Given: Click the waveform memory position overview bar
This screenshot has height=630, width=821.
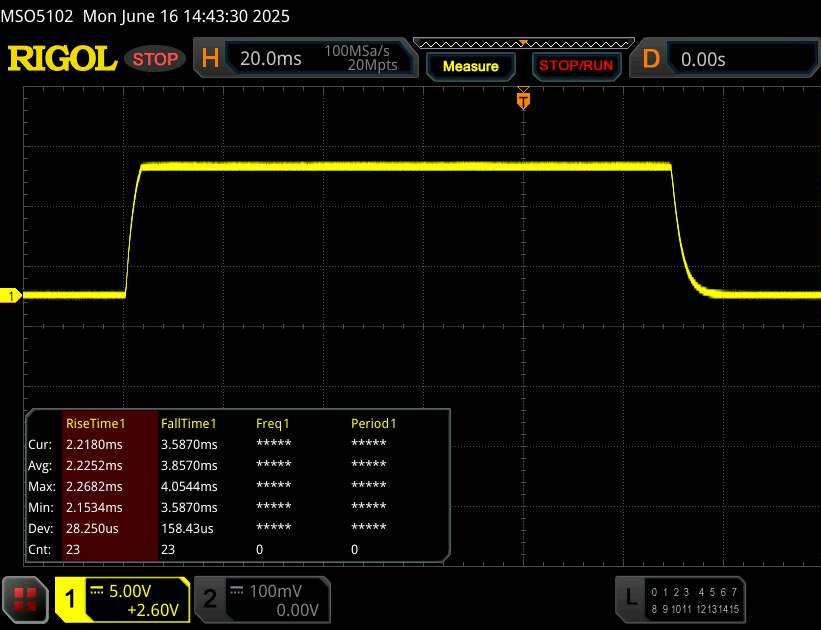Looking at the screenshot, I should pos(524,43).
